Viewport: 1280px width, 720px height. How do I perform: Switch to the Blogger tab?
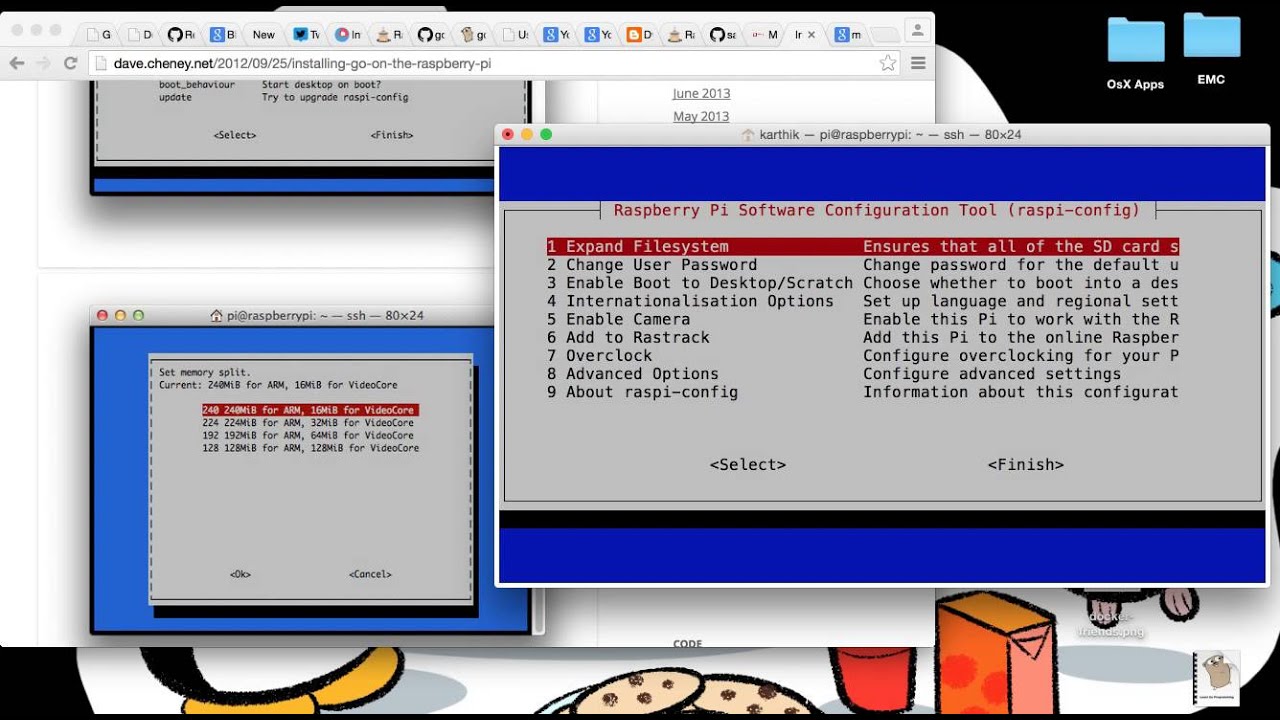coord(639,34)
